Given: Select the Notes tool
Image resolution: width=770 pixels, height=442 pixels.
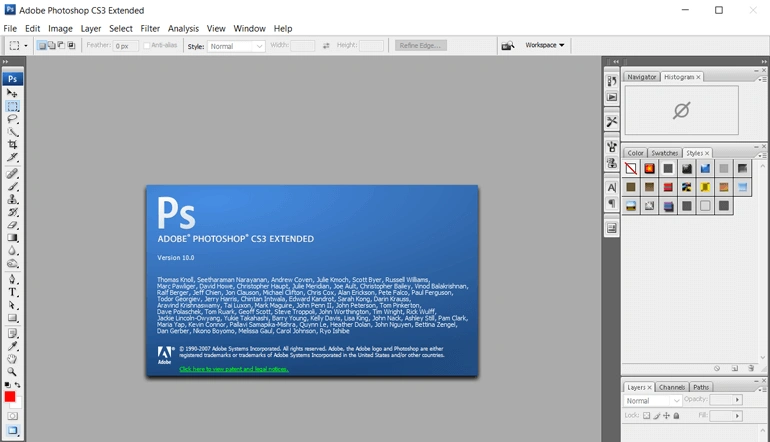Looking at the screenshot, I should [x=12, y=333].
